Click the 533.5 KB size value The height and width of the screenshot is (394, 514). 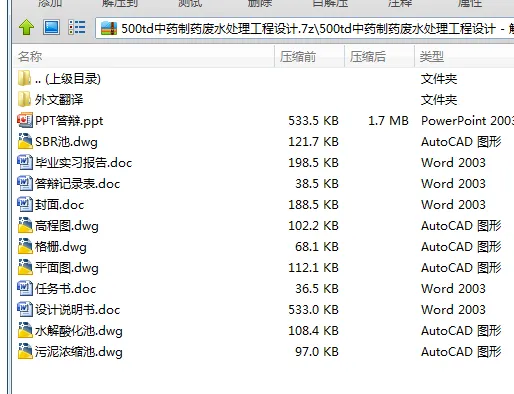313,121
